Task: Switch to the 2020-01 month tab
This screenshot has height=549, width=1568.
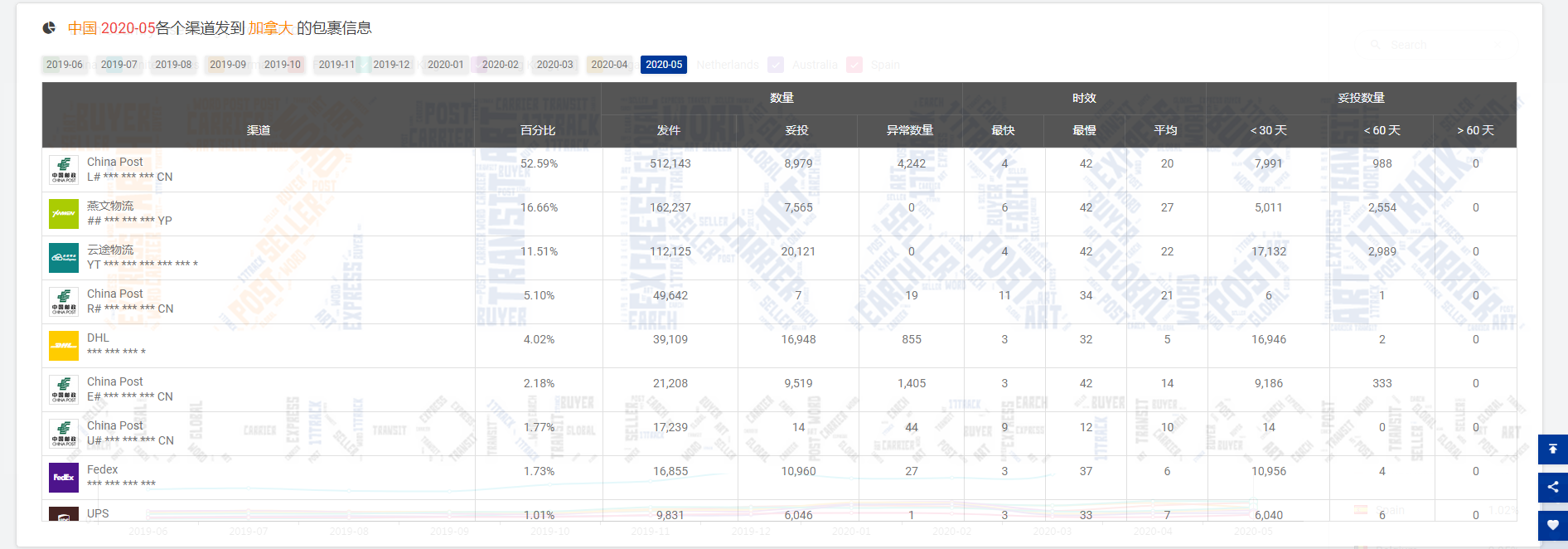Action: click(x=446, y=65)
